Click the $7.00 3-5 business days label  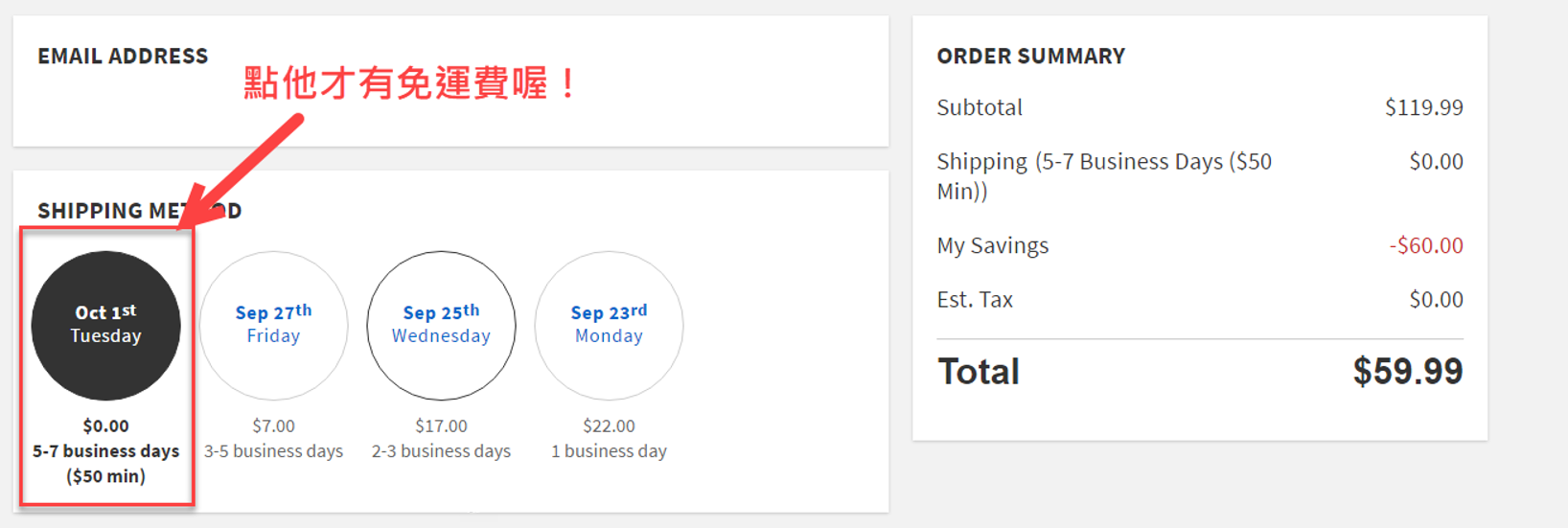coord(273,439)
